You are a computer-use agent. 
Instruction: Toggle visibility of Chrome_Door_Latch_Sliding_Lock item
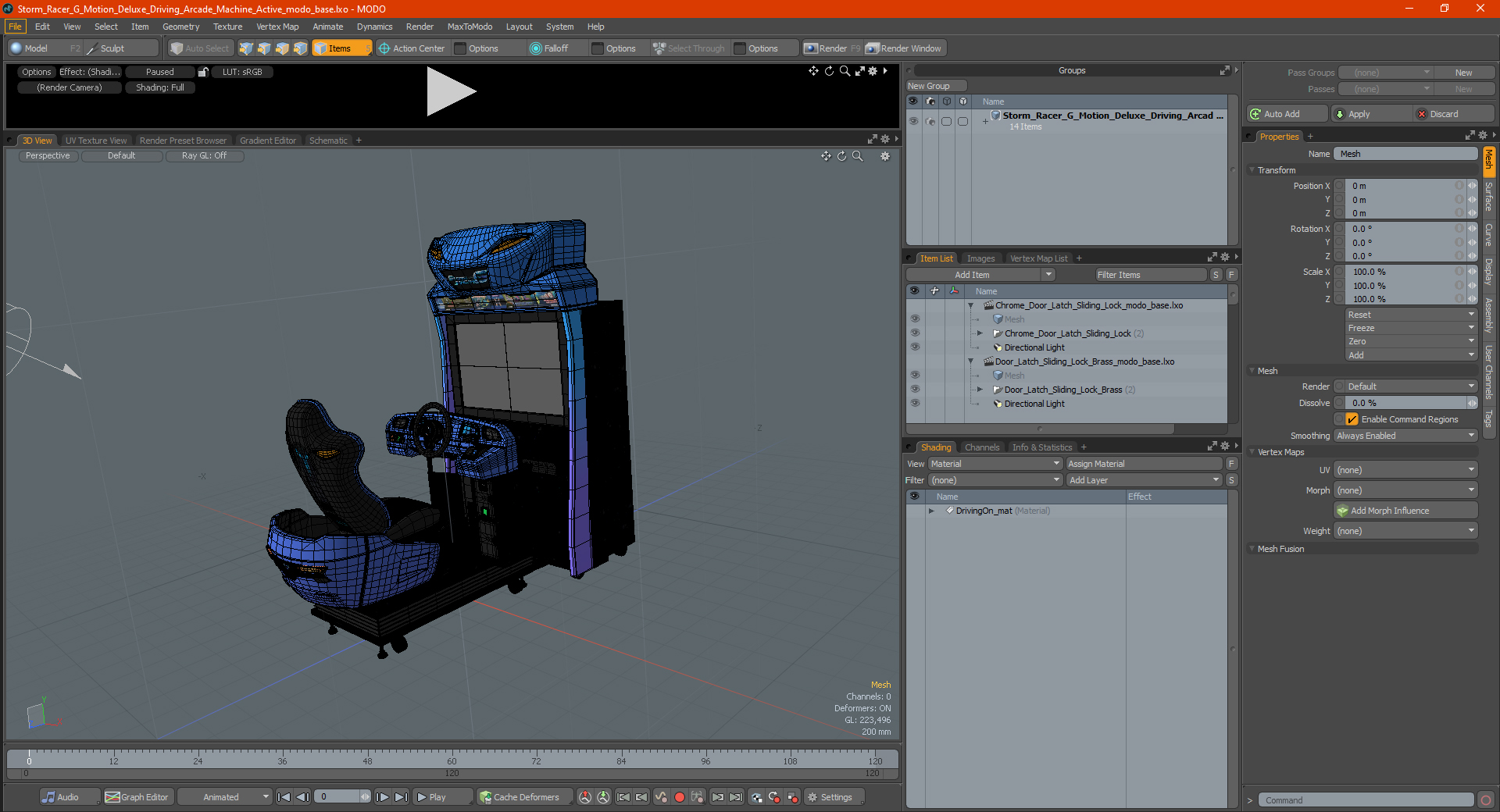(x=915, y=333)
